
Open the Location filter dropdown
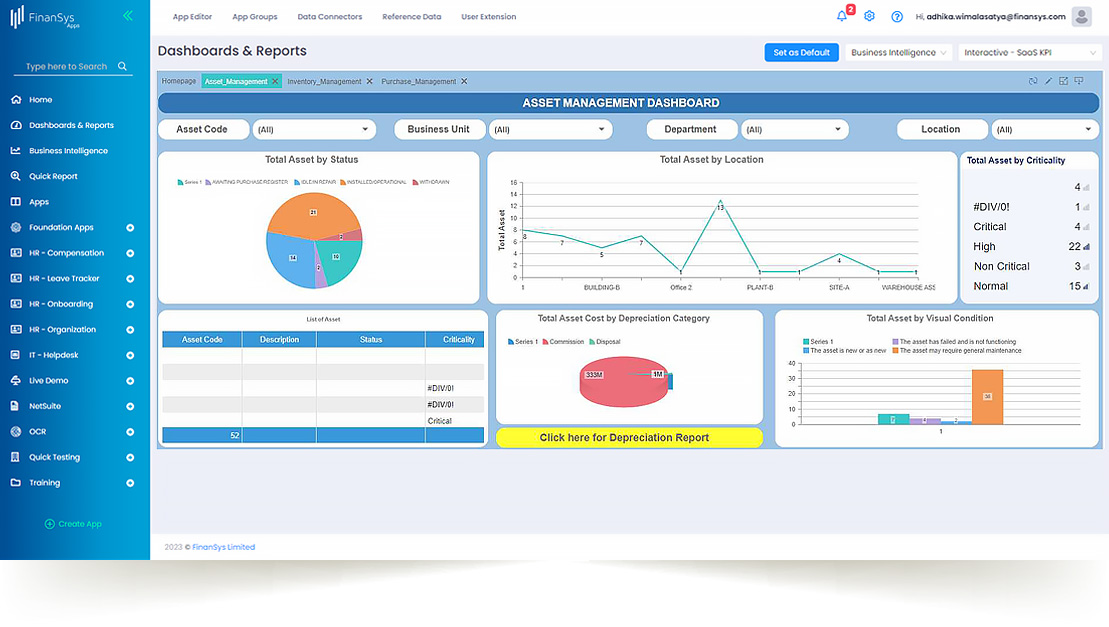pyautogui.click(x=1044, y=129)
